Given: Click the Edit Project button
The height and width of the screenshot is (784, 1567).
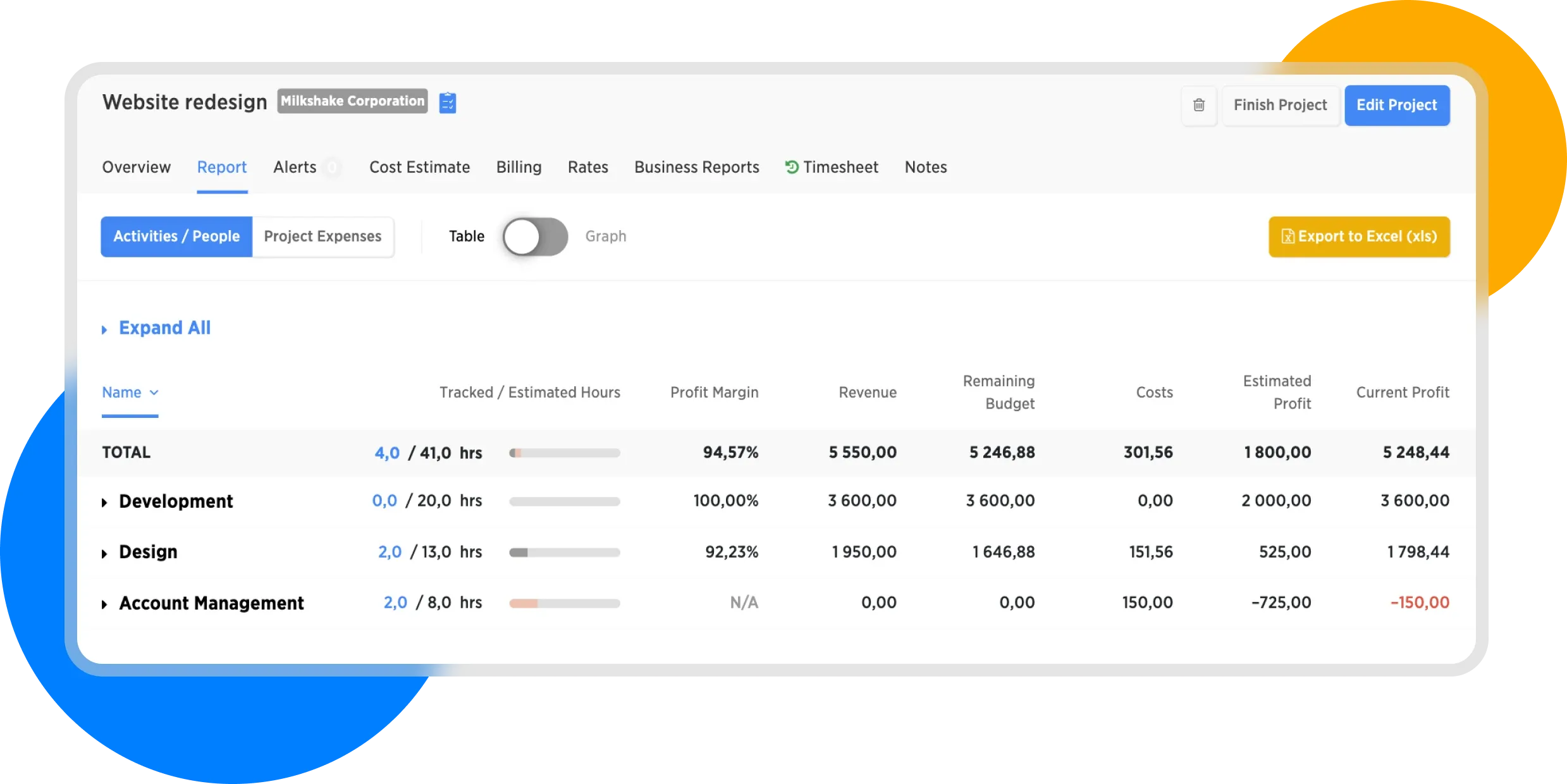Looking at the screenshot, I should pos(1396,105).
